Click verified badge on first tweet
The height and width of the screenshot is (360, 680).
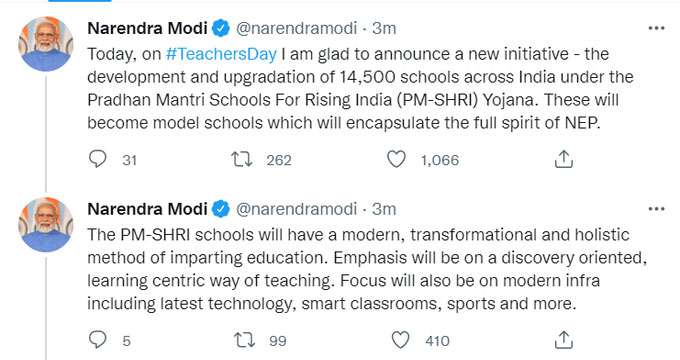coord(221,28)
